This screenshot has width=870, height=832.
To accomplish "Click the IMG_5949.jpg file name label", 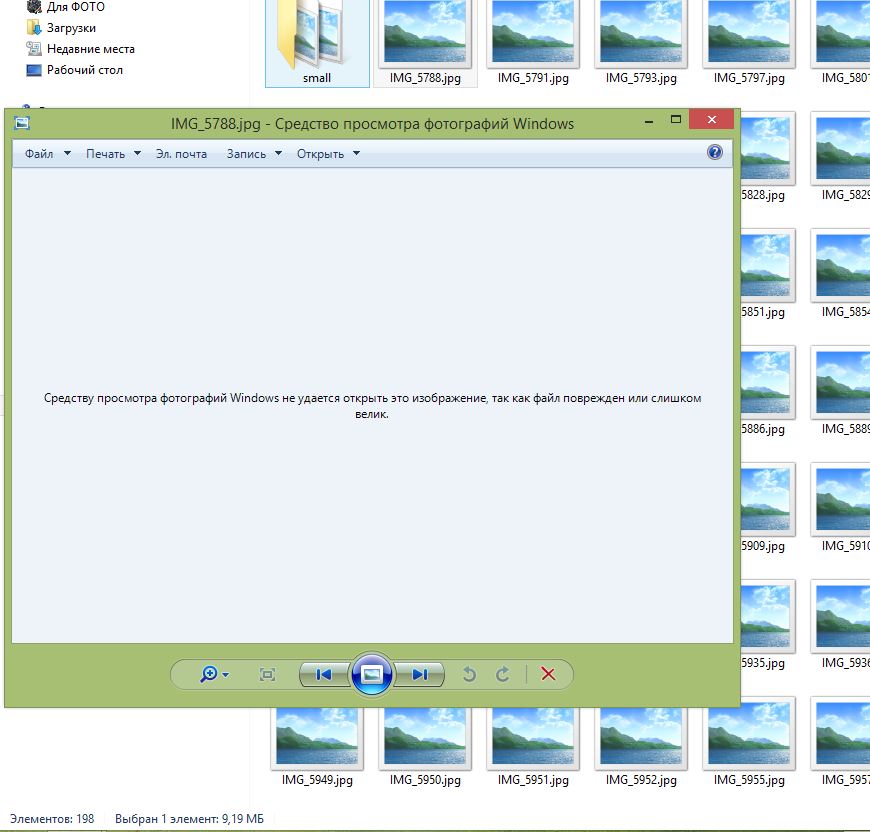I will tap(317, 780).
